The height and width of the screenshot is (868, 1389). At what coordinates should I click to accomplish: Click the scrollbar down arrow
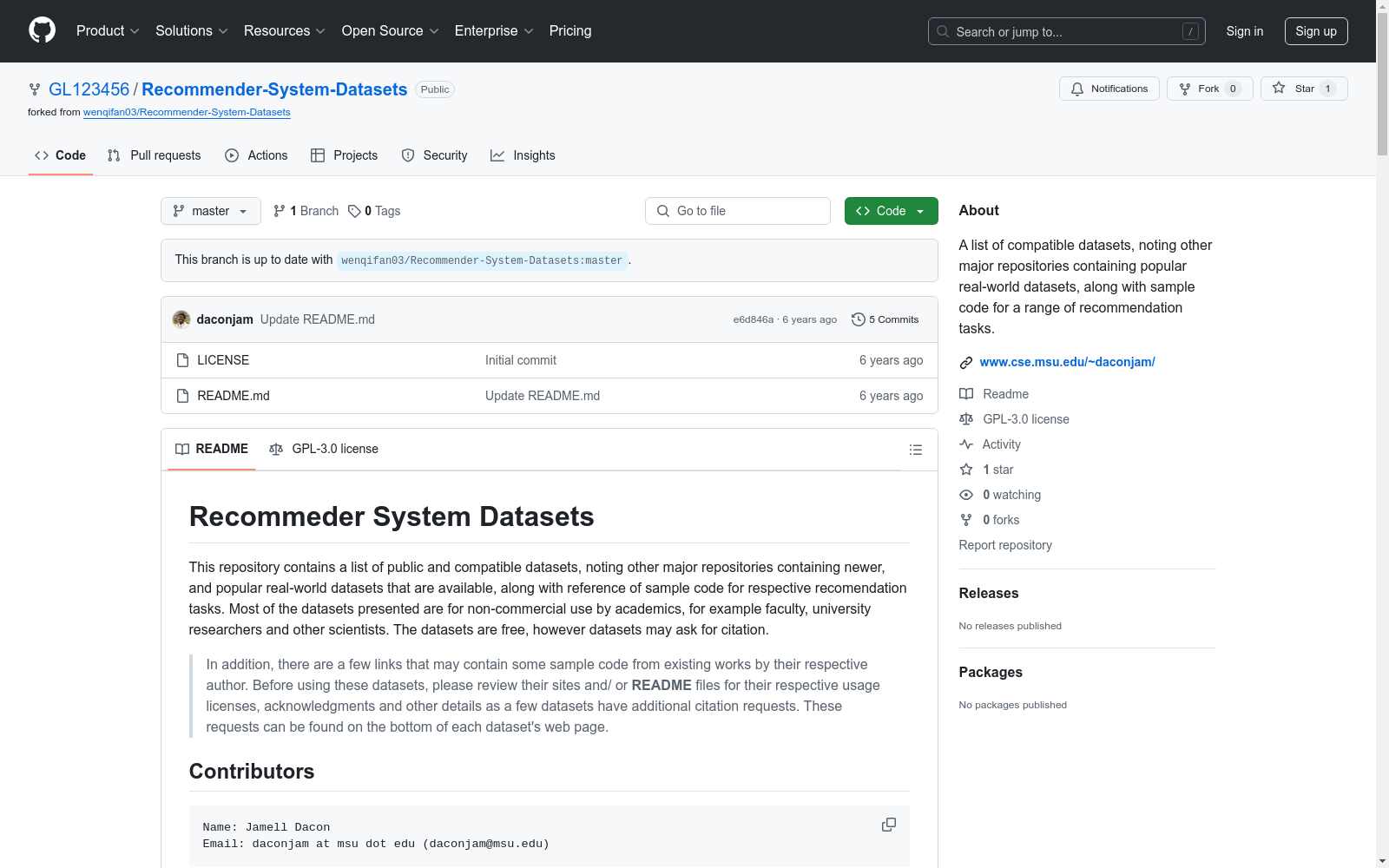pyautogui.click(x=1382, y=861)
